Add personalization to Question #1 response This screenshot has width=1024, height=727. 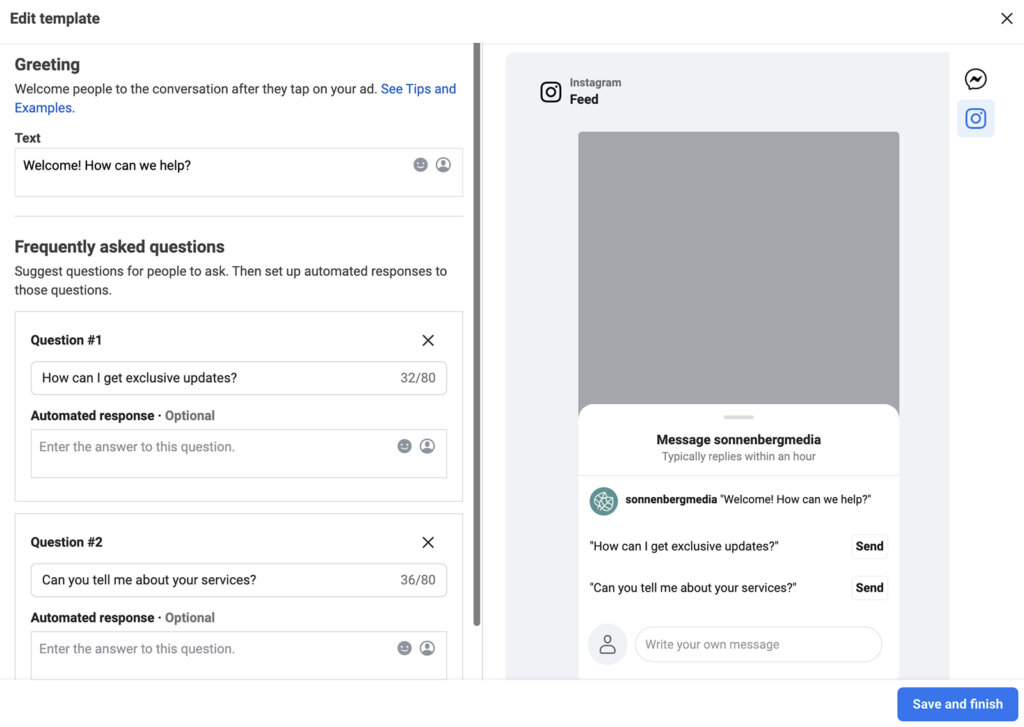pyautogui.click(x=427, y=446)
